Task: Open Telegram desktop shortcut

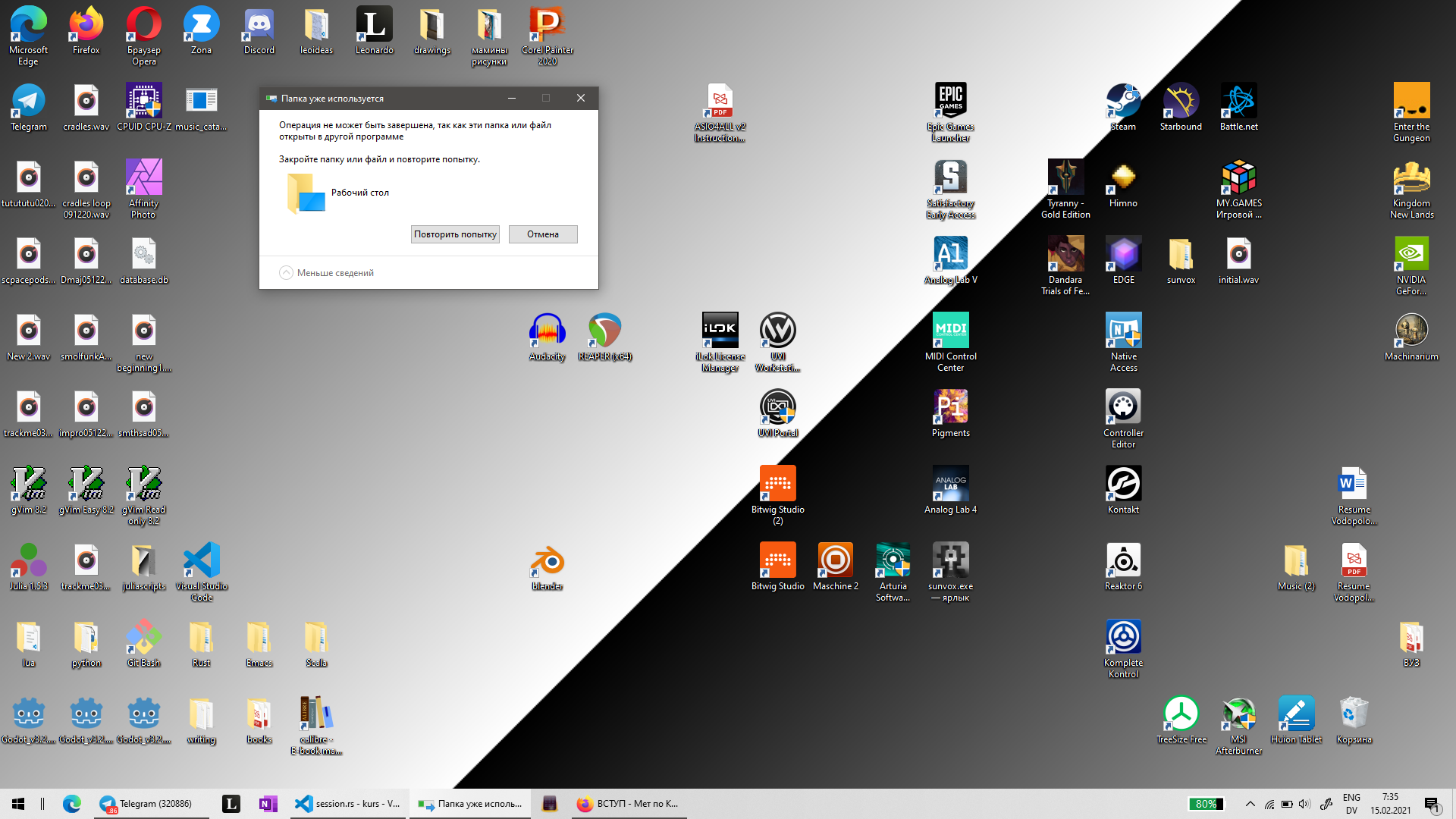Action: coord(29,107)
